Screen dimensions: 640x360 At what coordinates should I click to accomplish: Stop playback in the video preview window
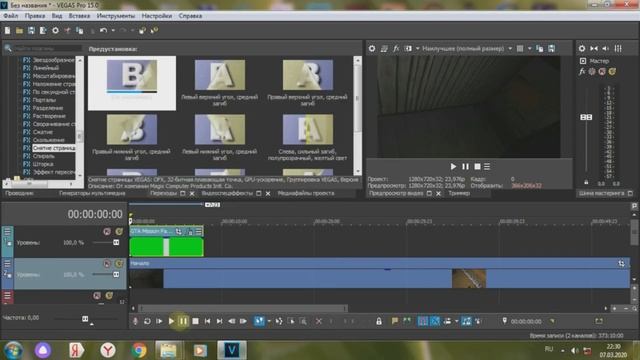tap(477, 167)
